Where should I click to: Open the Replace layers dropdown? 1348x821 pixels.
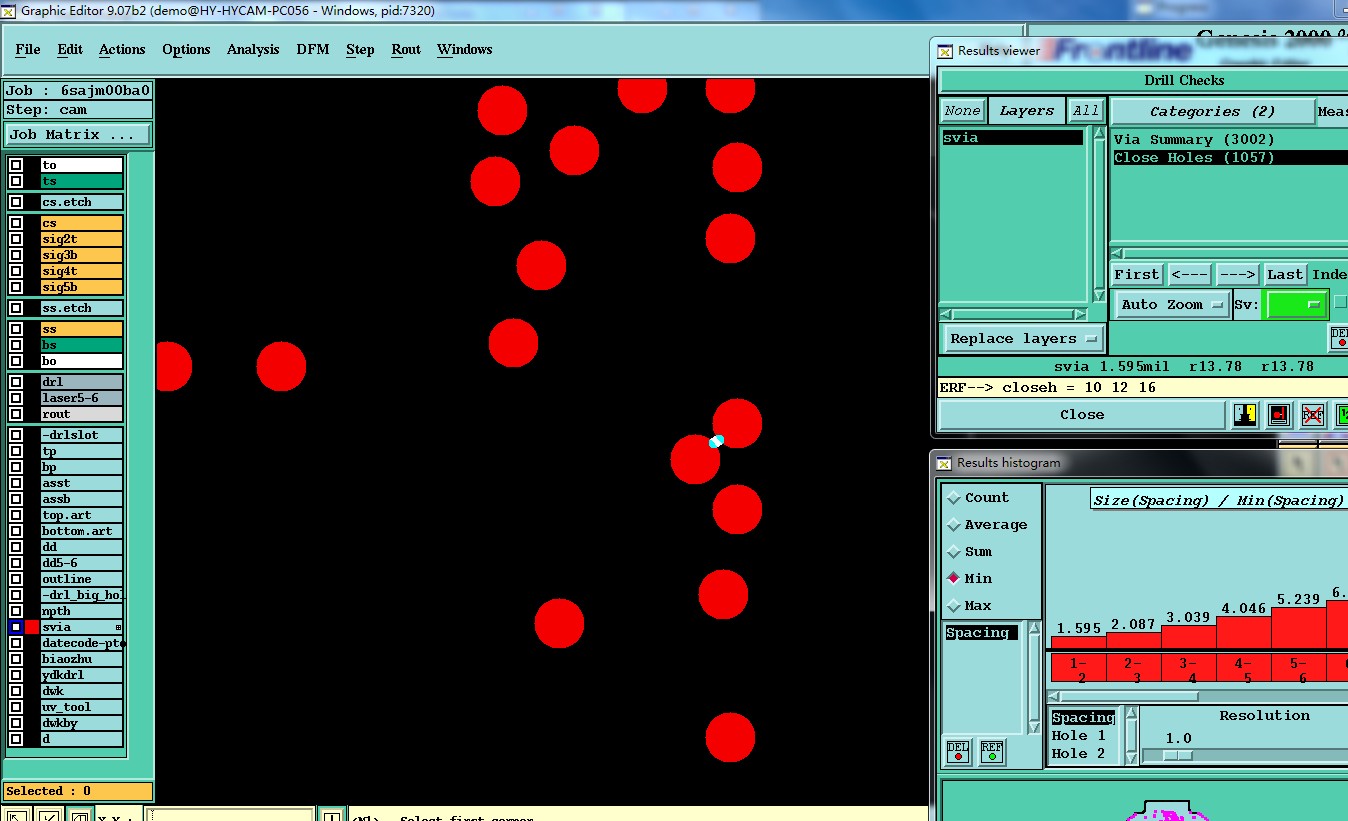[1024, 339]
